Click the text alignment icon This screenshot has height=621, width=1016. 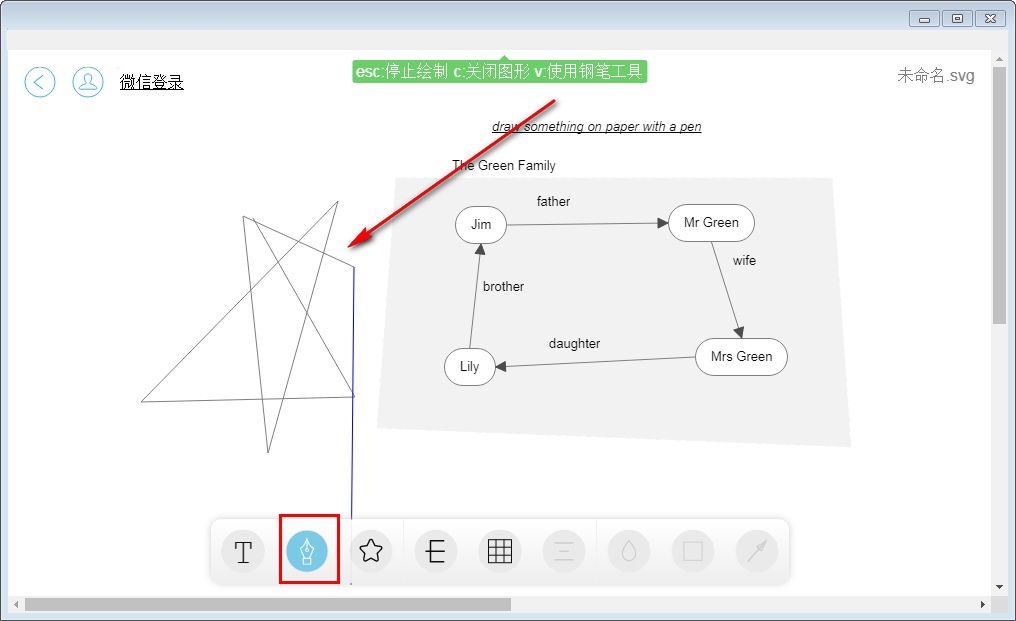[564, 551]
